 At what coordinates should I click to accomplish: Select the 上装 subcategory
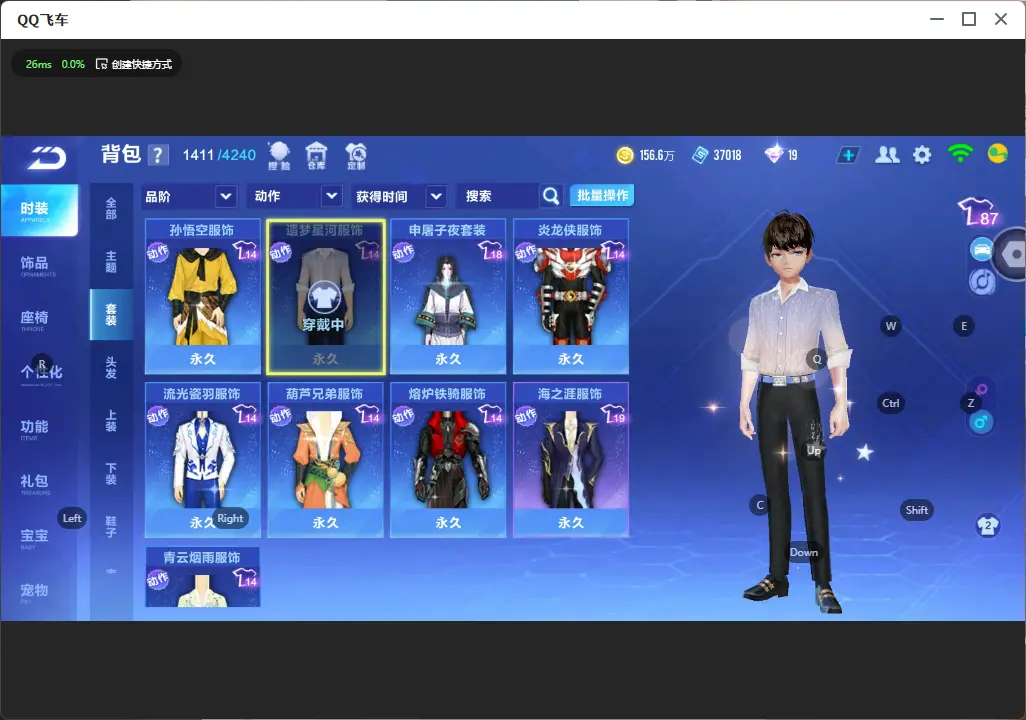[x=111, y=421]
